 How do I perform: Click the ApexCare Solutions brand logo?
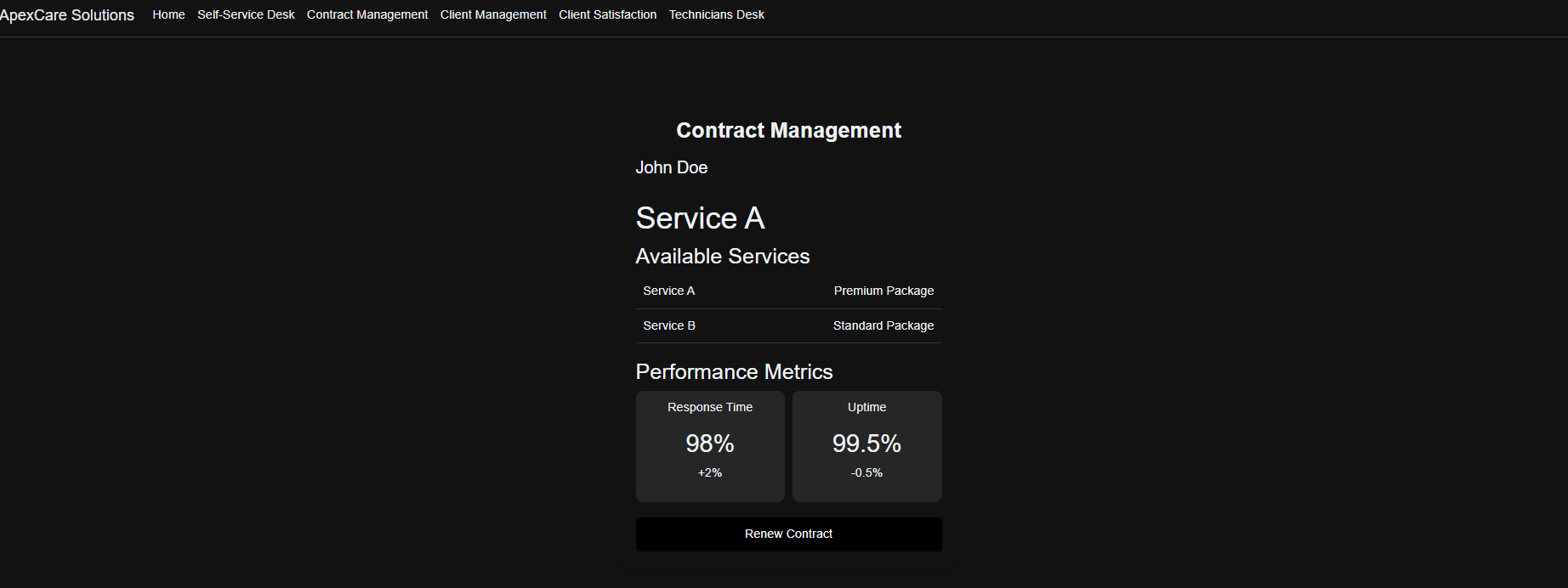67,15
